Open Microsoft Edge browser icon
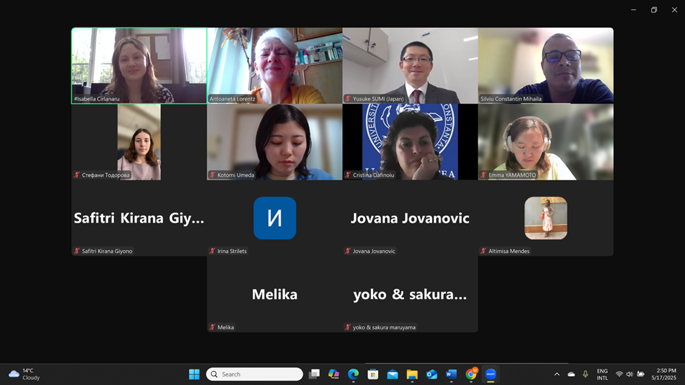 (x=353, y=374)
